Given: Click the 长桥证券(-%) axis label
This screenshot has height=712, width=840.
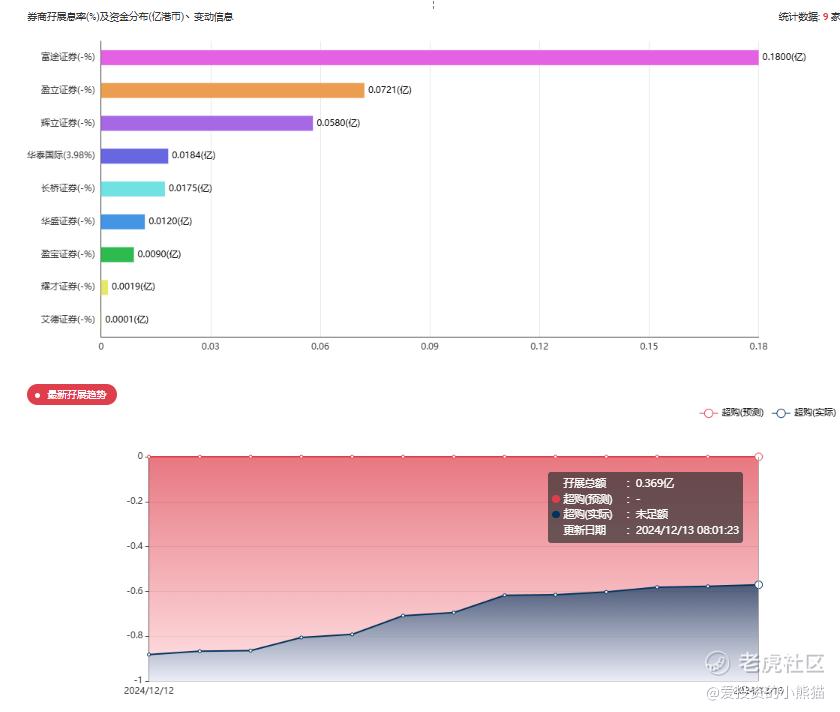Looking at the screenshot, I should (x=68, y=188).
